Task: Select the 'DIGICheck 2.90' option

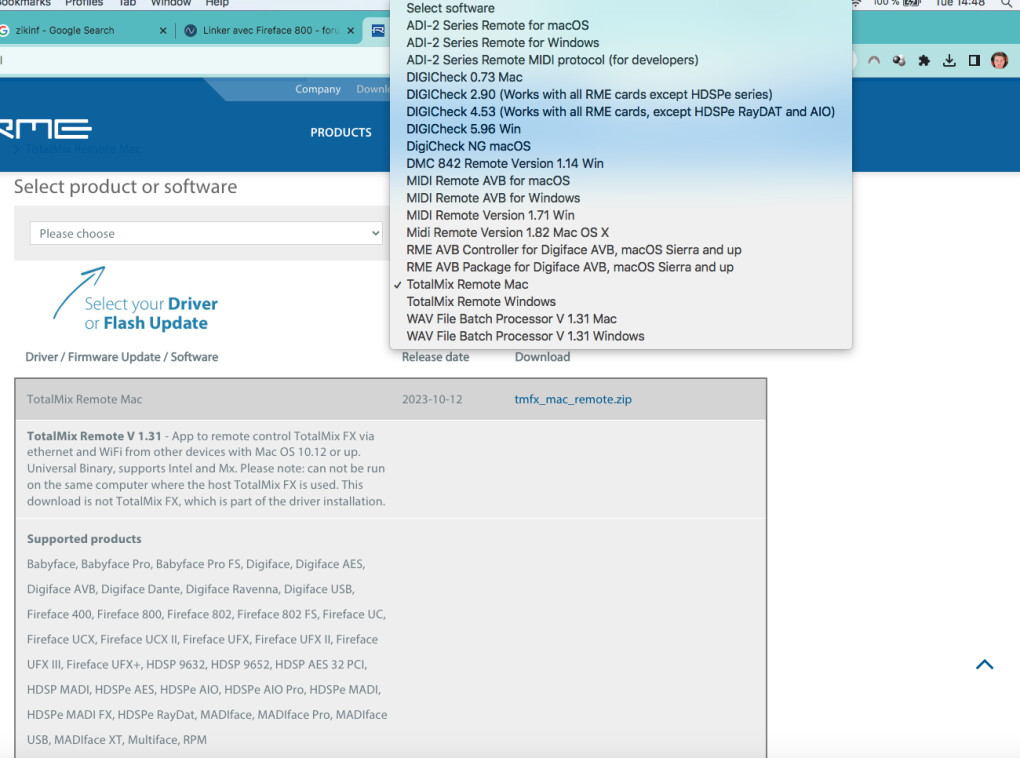Action: click(x=589, y=94)
